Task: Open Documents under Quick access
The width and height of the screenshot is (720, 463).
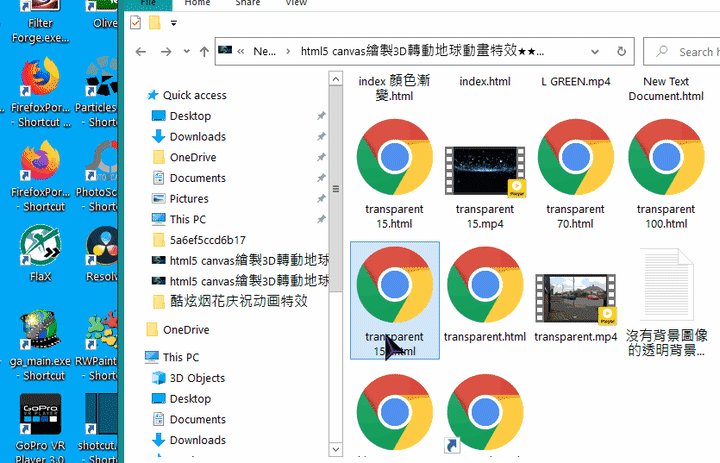Action: tap(197, 178)
